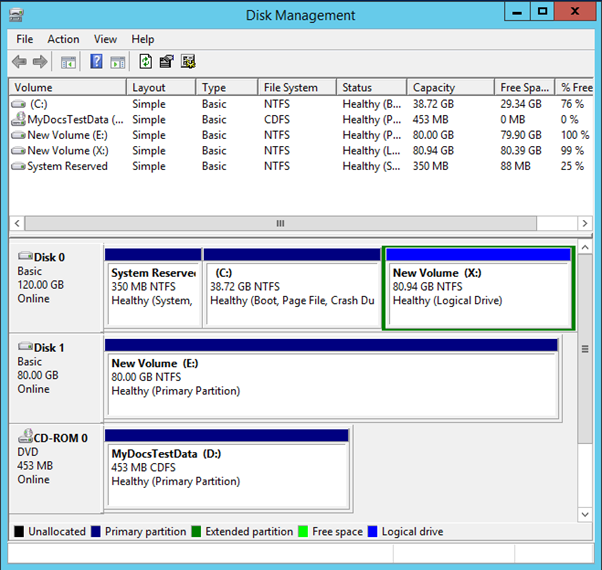Click the black Unallocated legend swatch

19,531
